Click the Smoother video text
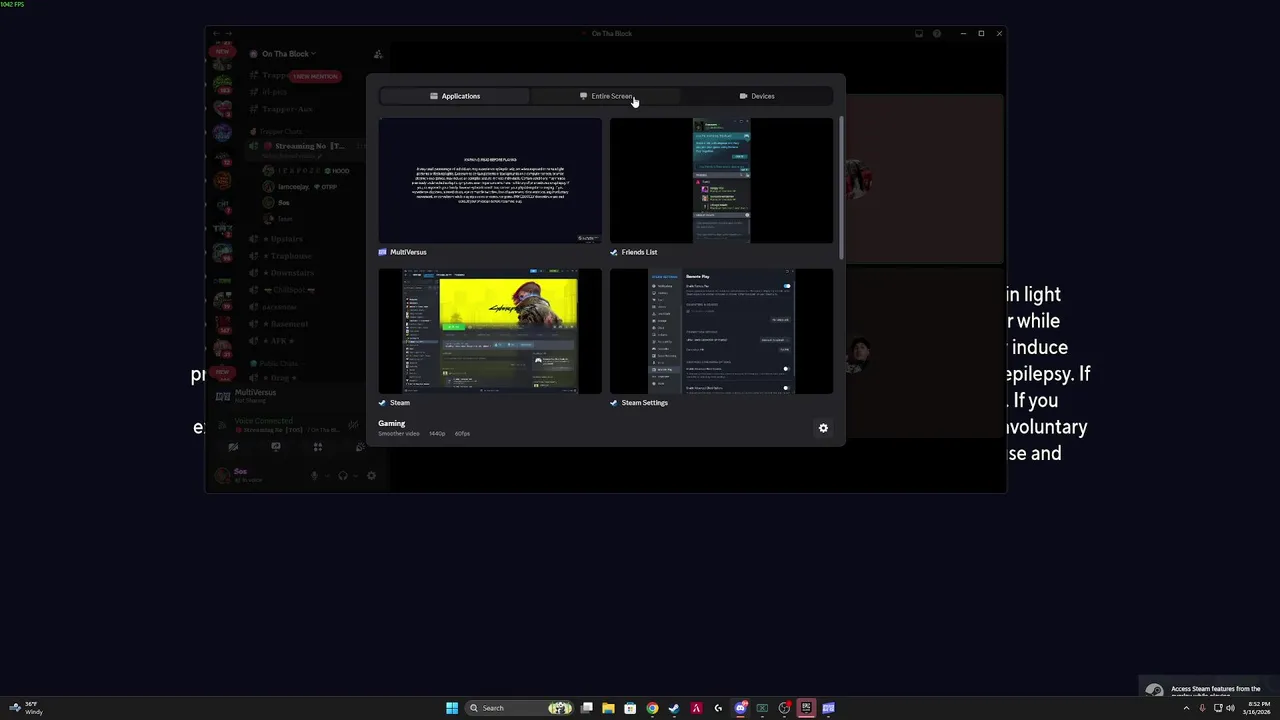The image size is (1280, 720). click(399, 434)
